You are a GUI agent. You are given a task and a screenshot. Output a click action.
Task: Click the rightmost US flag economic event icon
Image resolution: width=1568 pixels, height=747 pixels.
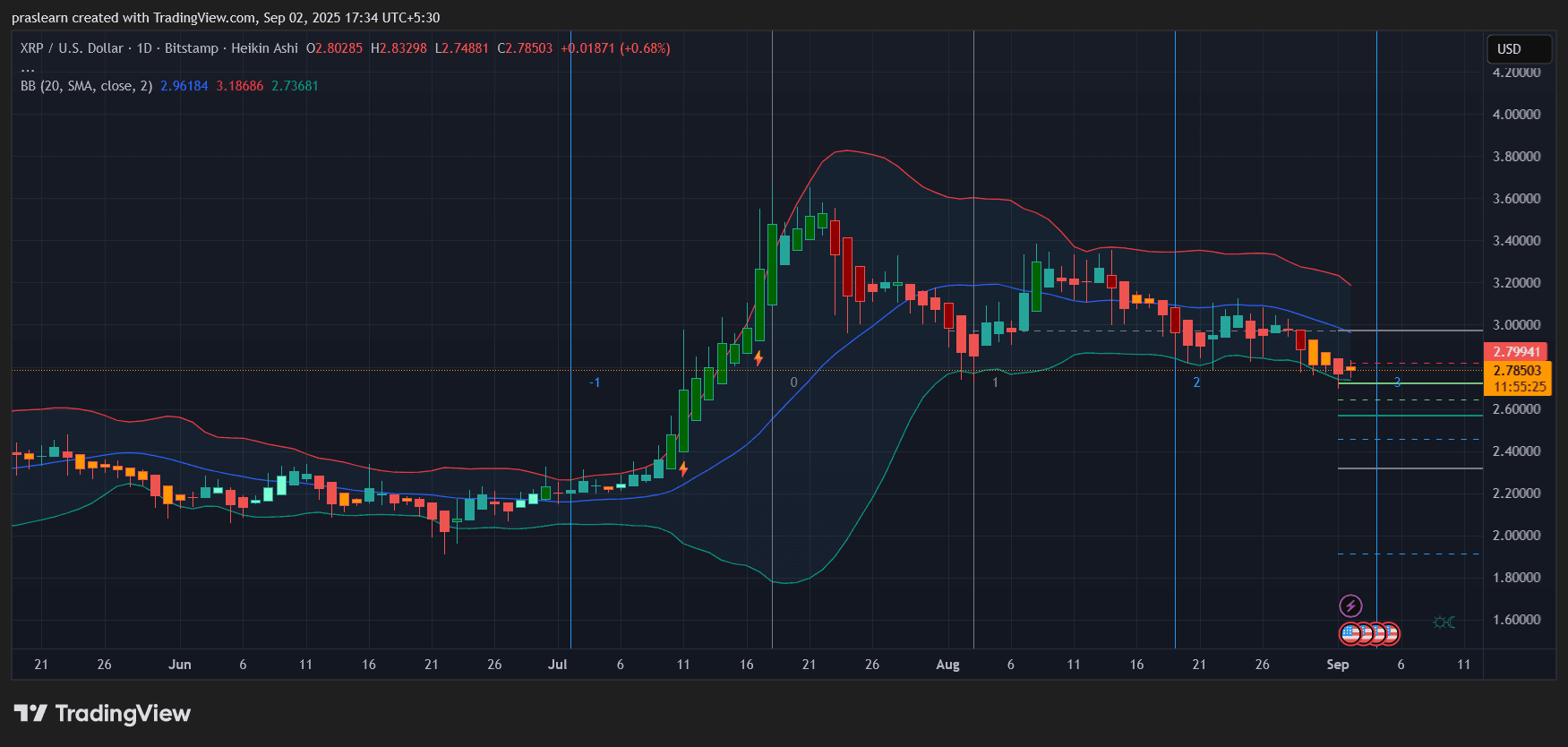pos(1389,634)
